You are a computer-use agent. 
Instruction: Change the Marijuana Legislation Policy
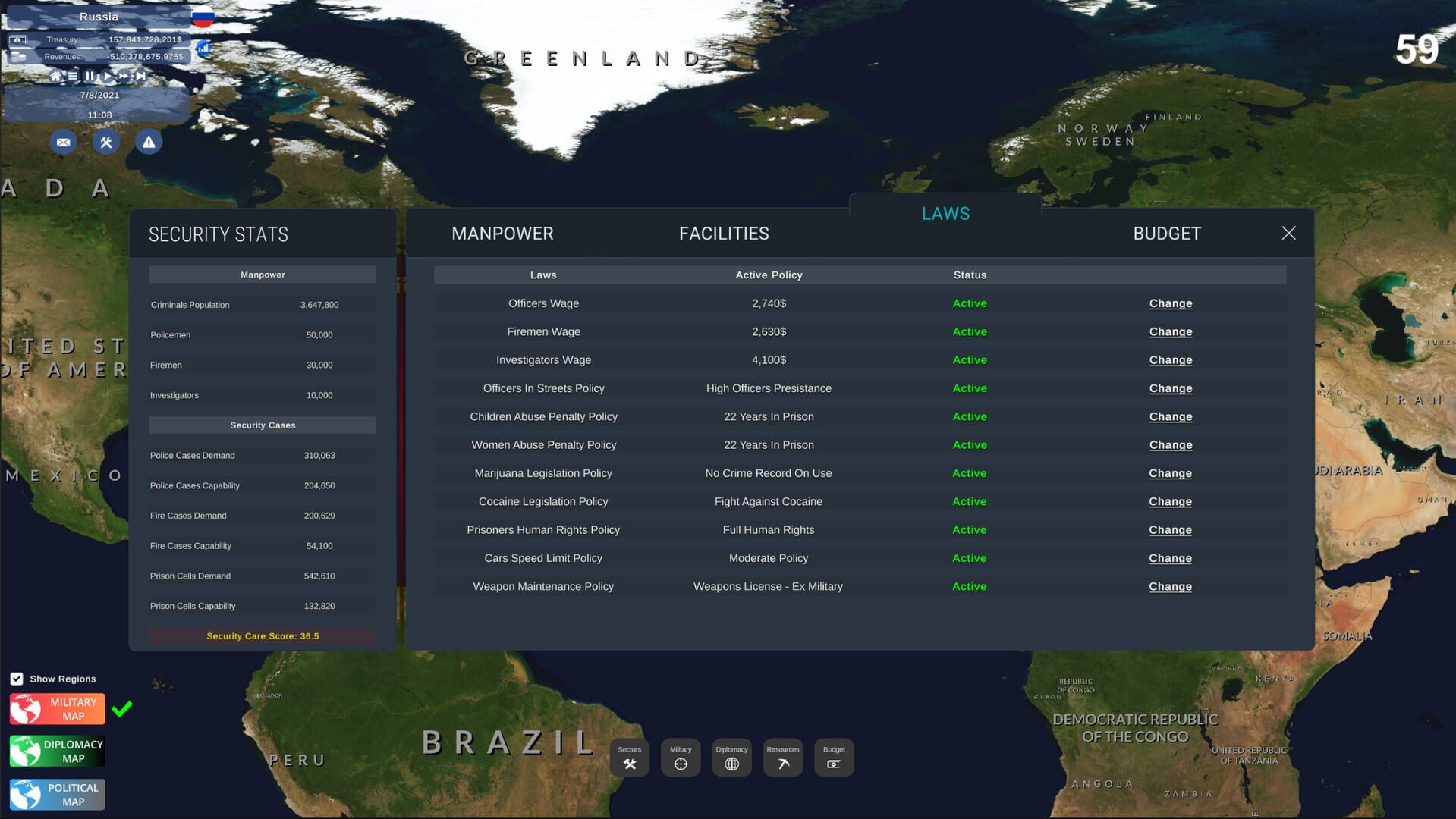[x=1170, y=473]
